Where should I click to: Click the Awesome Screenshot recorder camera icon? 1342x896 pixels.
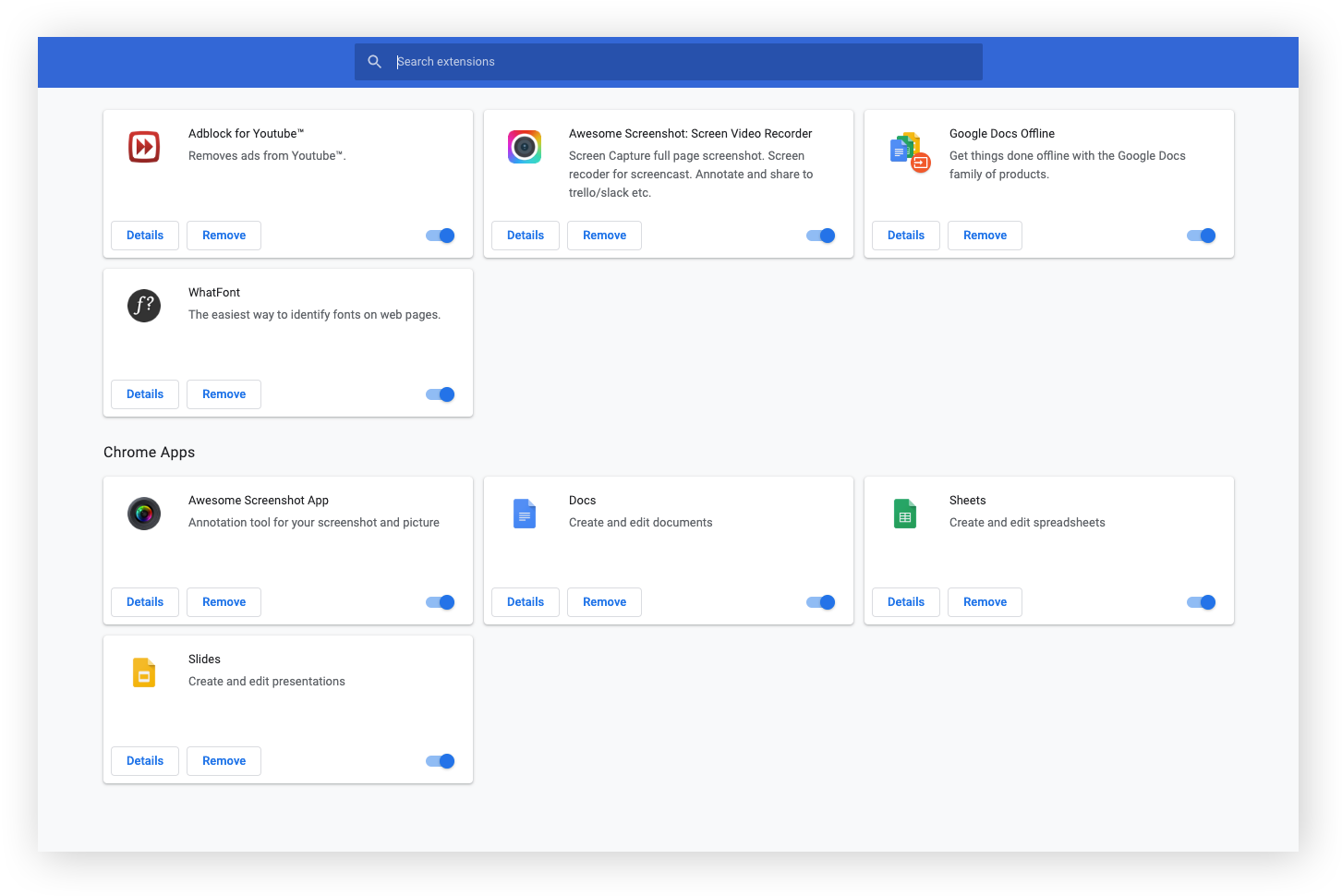525,146
